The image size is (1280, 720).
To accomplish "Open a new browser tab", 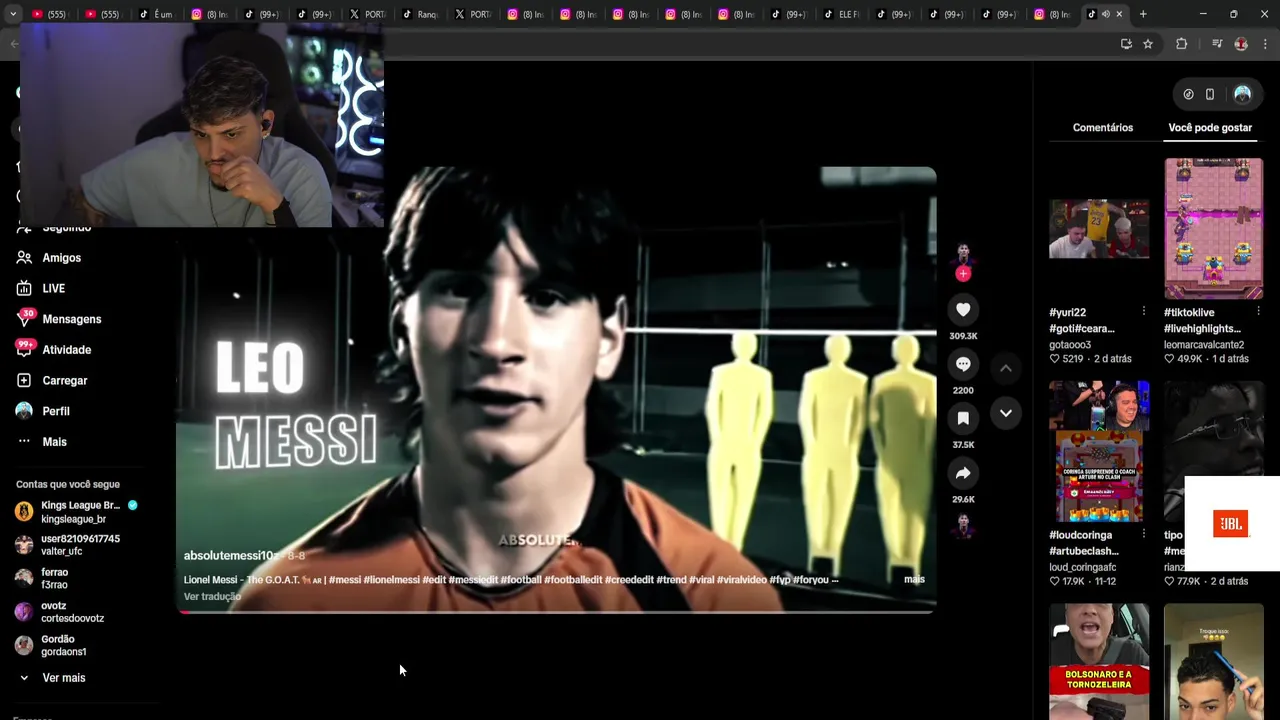I will (1143, 14).
